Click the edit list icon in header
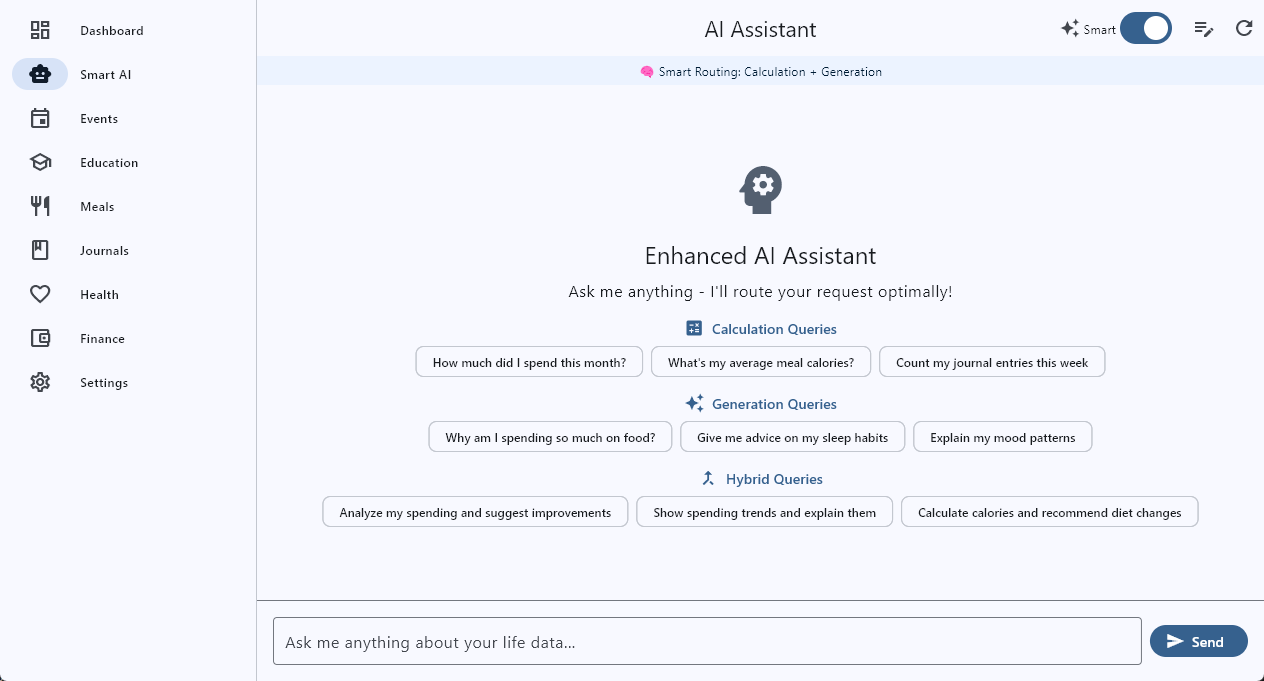 click(1204, 28)
